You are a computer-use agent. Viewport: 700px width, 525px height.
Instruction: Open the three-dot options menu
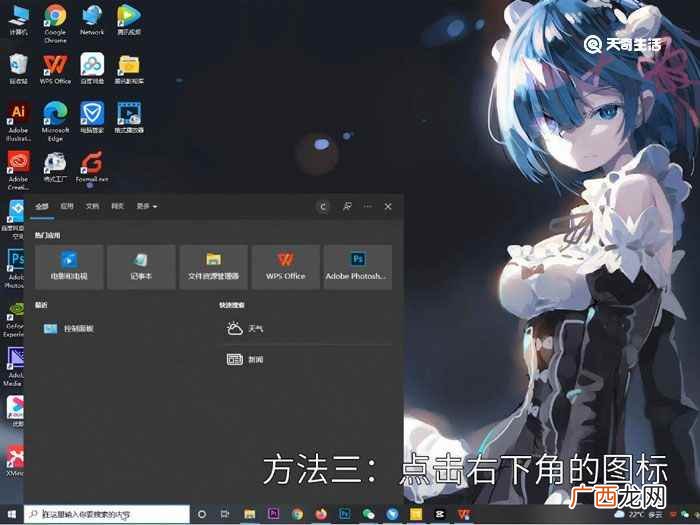(x=367, y=206)
